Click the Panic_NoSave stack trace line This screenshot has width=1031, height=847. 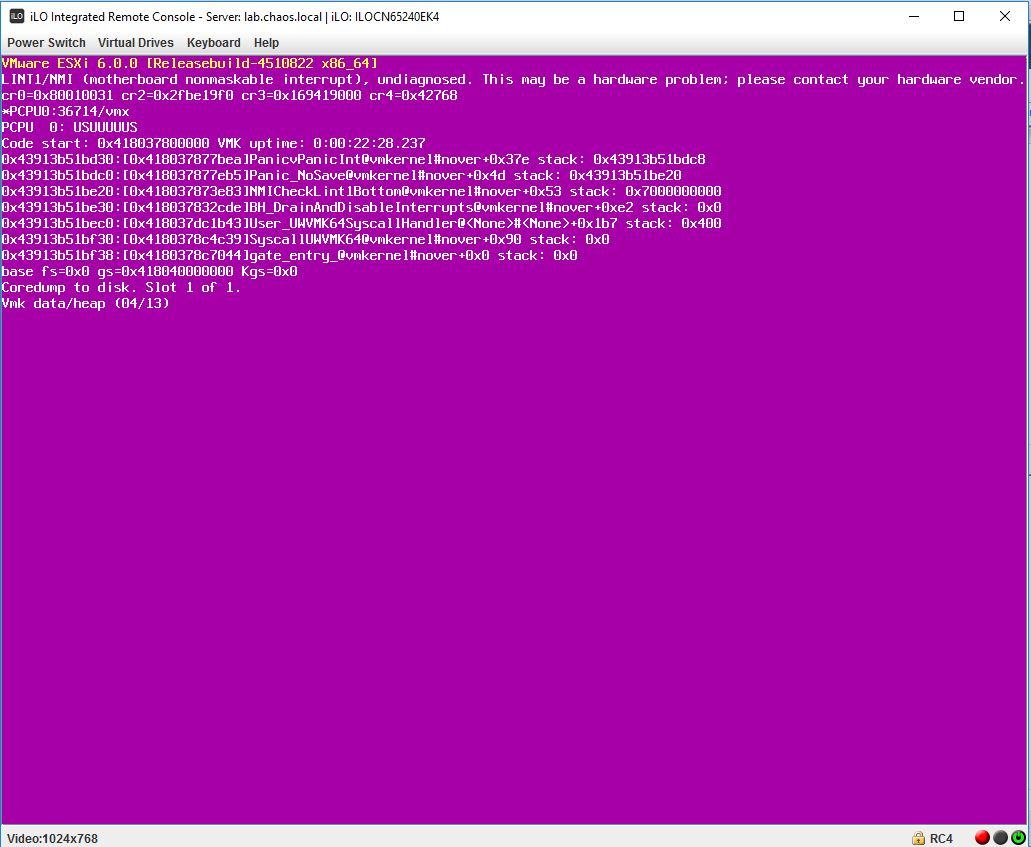tap(341, 175)
